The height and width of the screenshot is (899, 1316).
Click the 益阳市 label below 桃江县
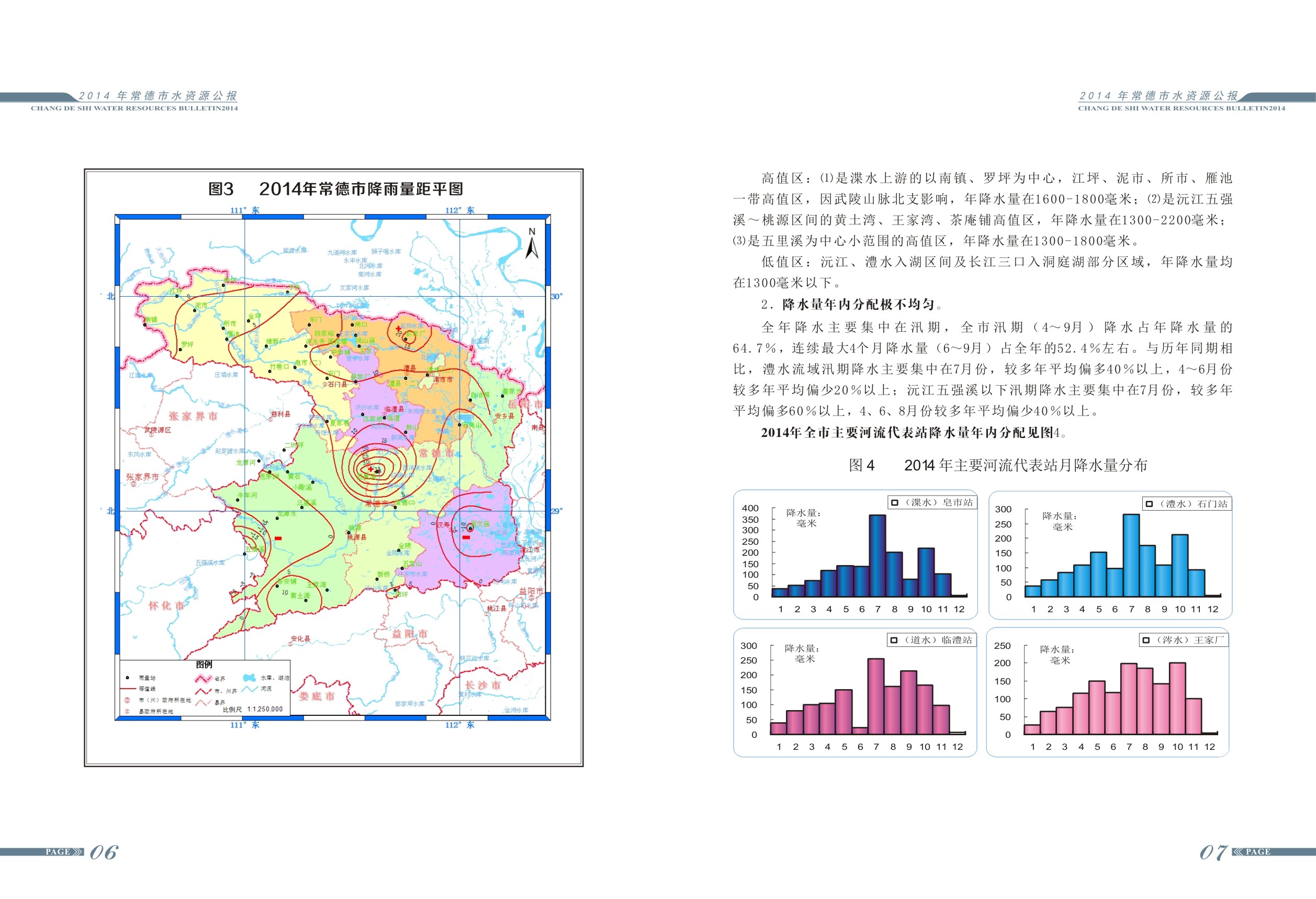click(x=409, y=634)
